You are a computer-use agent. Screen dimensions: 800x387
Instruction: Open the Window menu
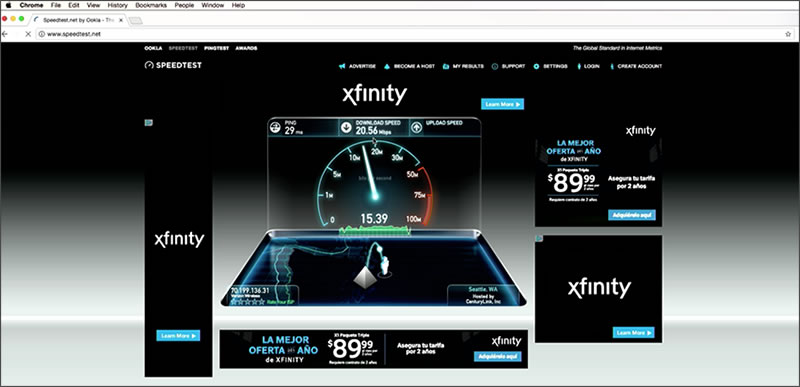point(213,5)
